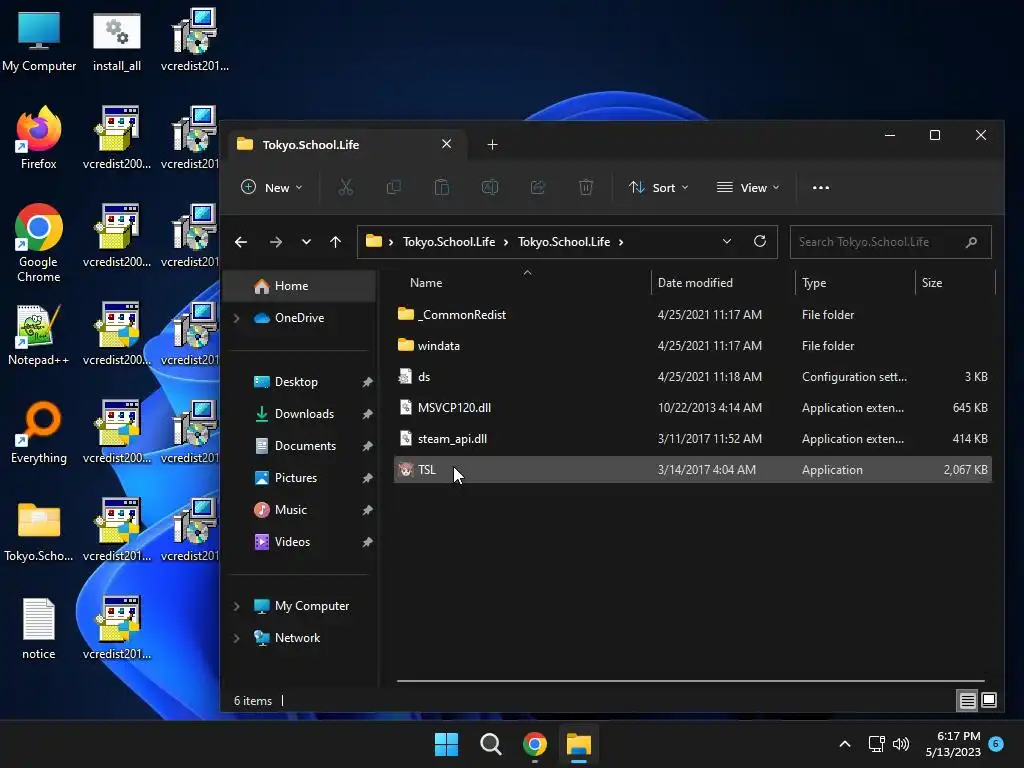The image size is (1024, 768).
Task: Switch to details view icon in status bar
Action: pos(967,701)
